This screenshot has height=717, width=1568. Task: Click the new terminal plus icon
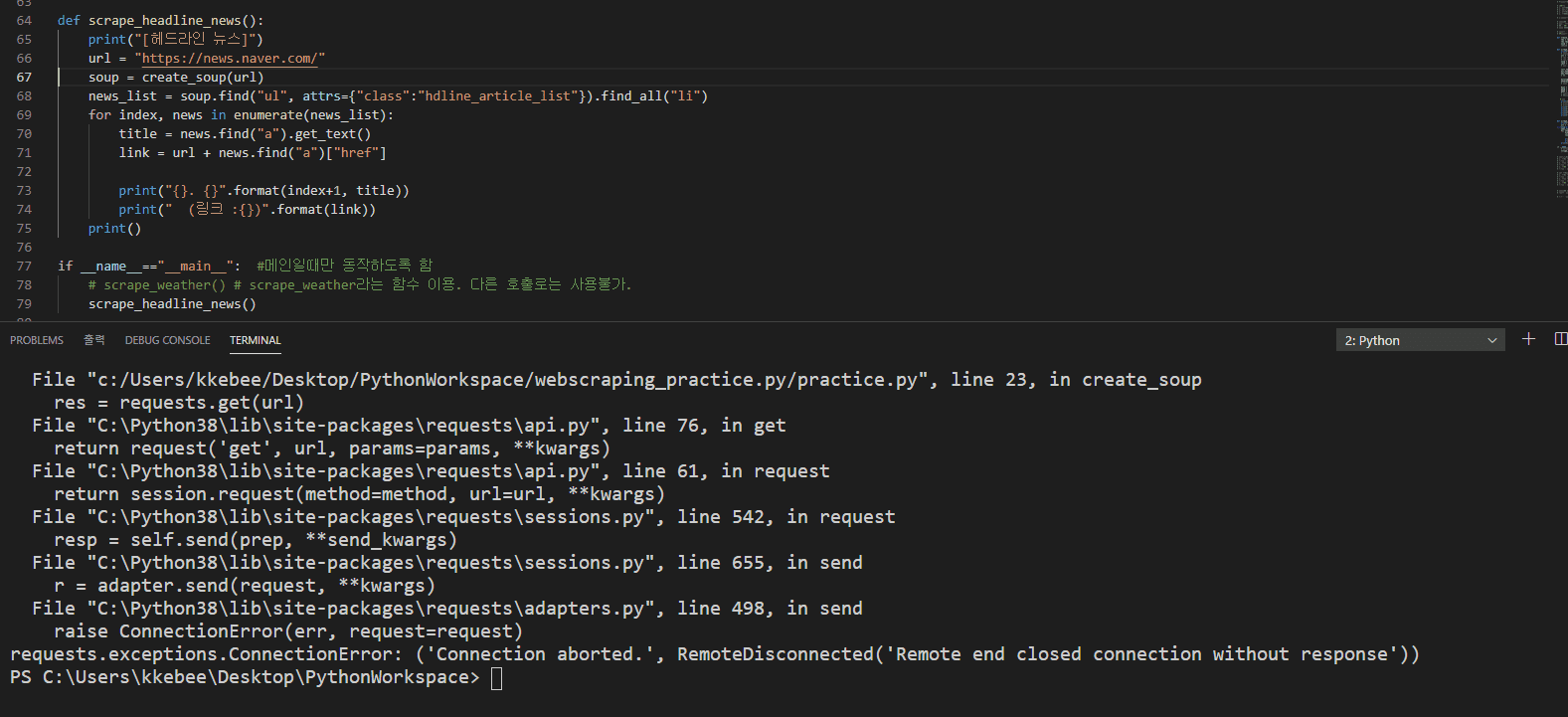(x=1528, y=339)
